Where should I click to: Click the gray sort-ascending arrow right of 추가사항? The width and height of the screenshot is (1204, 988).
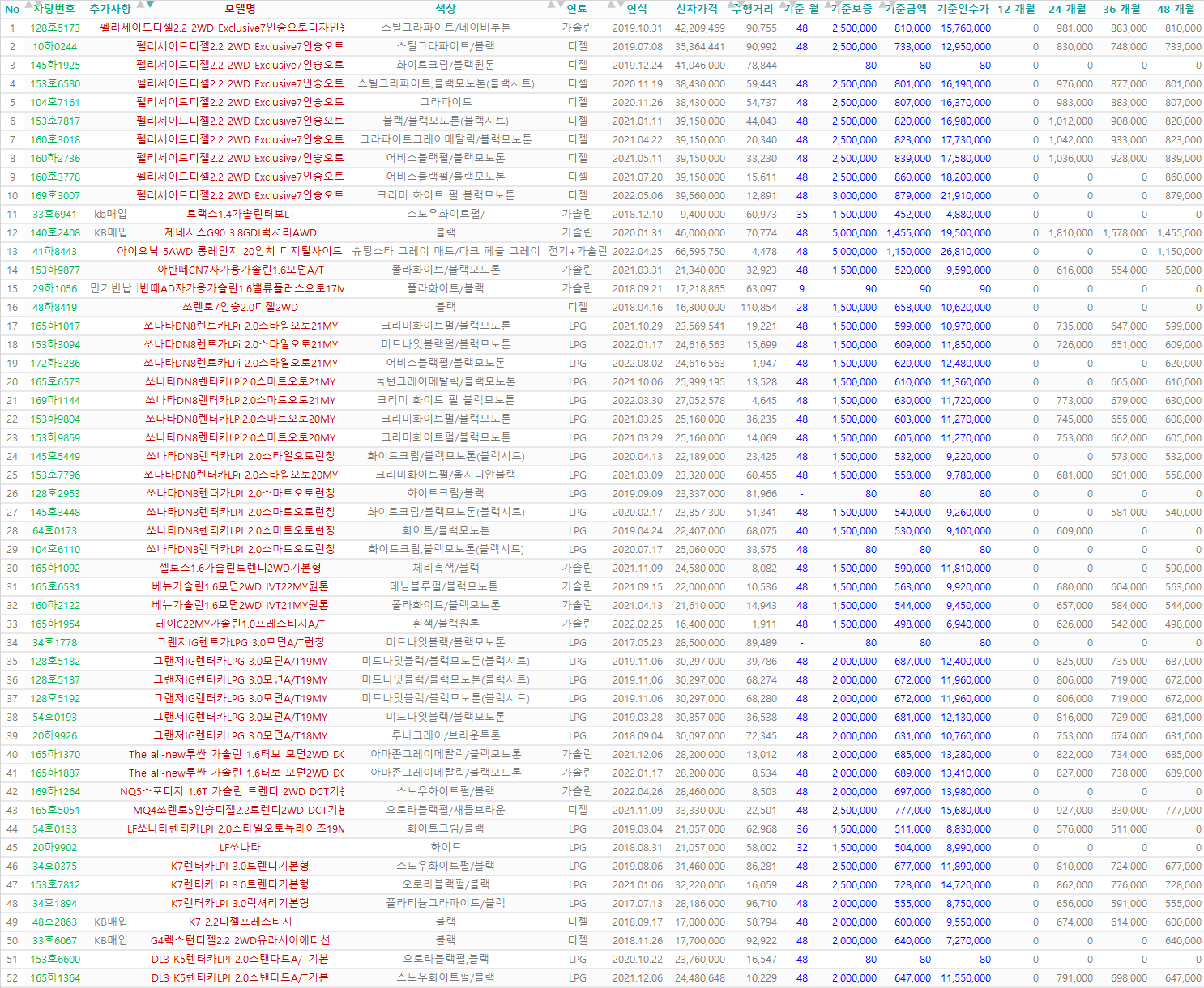click(141, 5)
